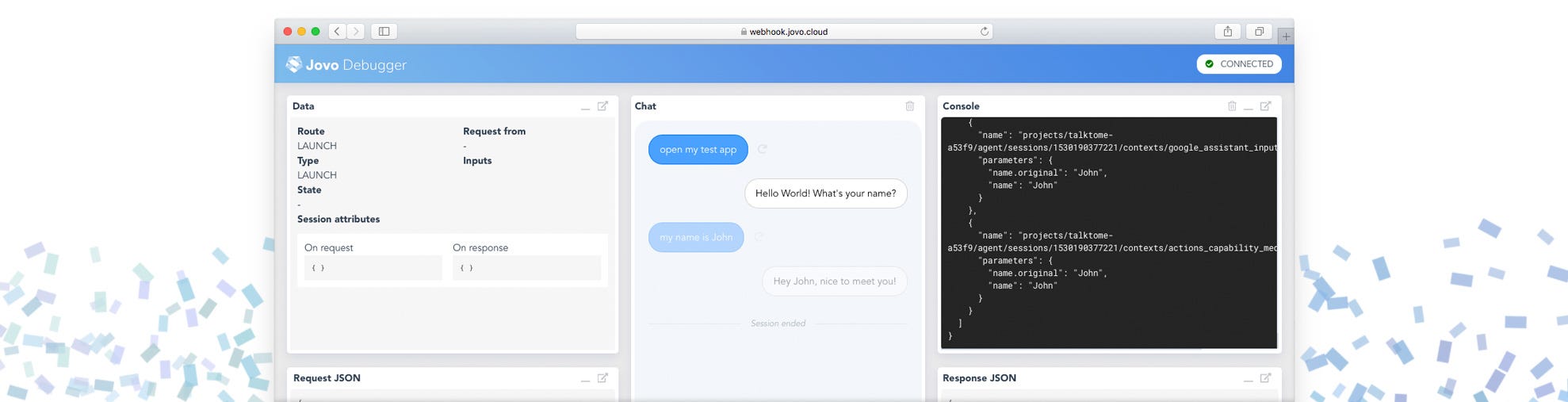1568x402 pixels.
Task: Expand the Response JSON panel
Action: click(x=1265, y=378)
